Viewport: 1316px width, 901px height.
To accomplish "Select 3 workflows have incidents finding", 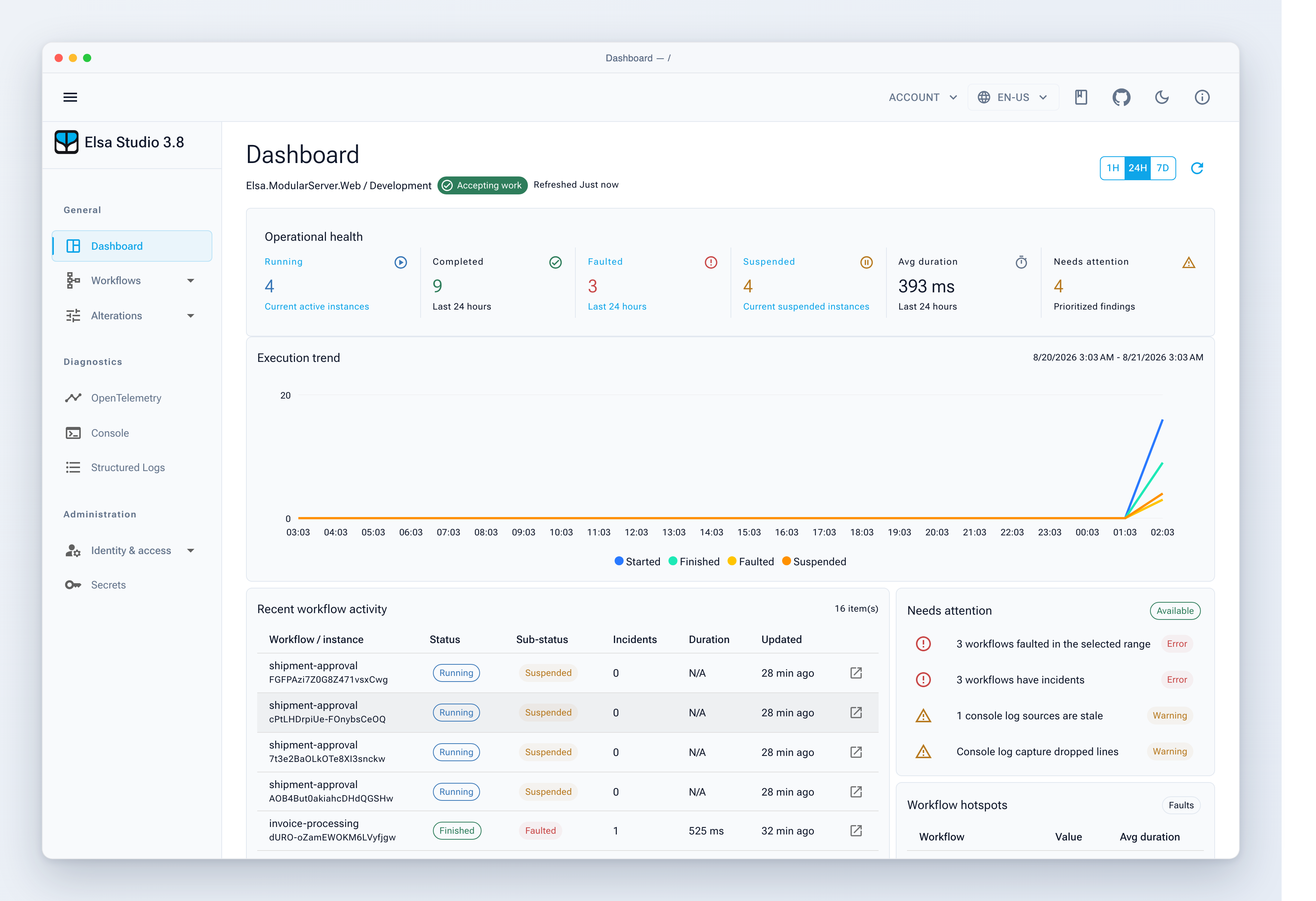I will (1054, 679).
